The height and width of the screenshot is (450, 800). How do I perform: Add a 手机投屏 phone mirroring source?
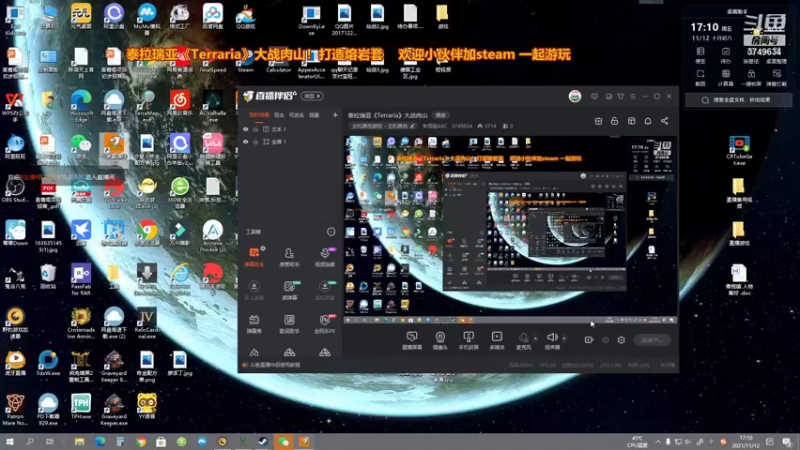pyautogui.click(x=468, y=340)
